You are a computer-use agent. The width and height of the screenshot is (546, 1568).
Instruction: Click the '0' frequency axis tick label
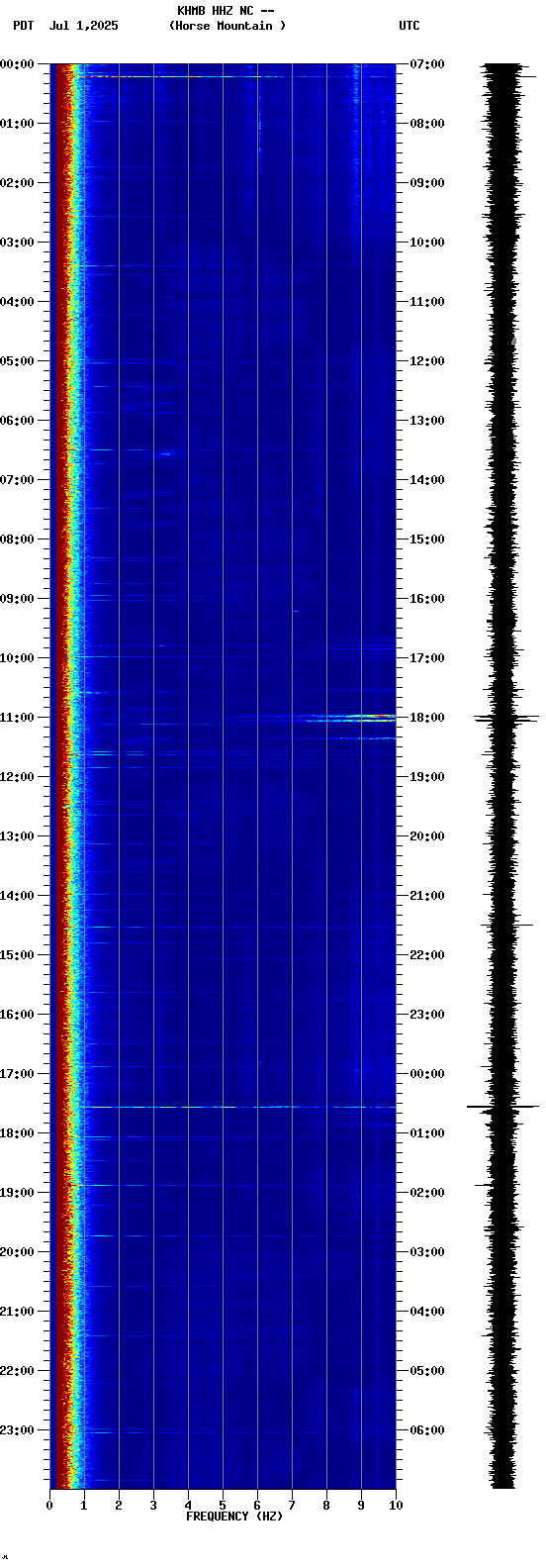tap(49, 1506)
